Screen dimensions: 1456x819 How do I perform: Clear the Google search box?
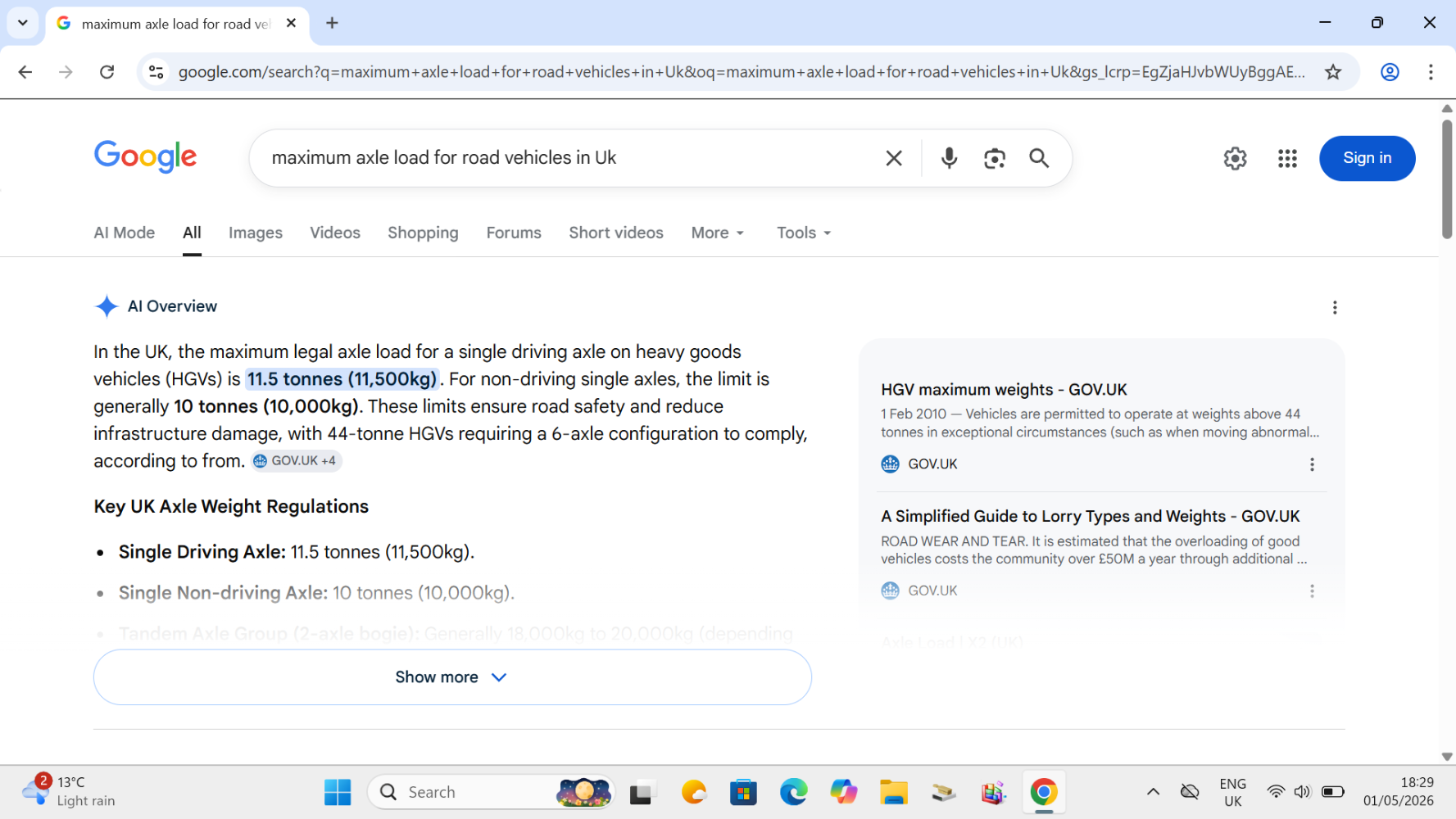(x=894, y=158)
